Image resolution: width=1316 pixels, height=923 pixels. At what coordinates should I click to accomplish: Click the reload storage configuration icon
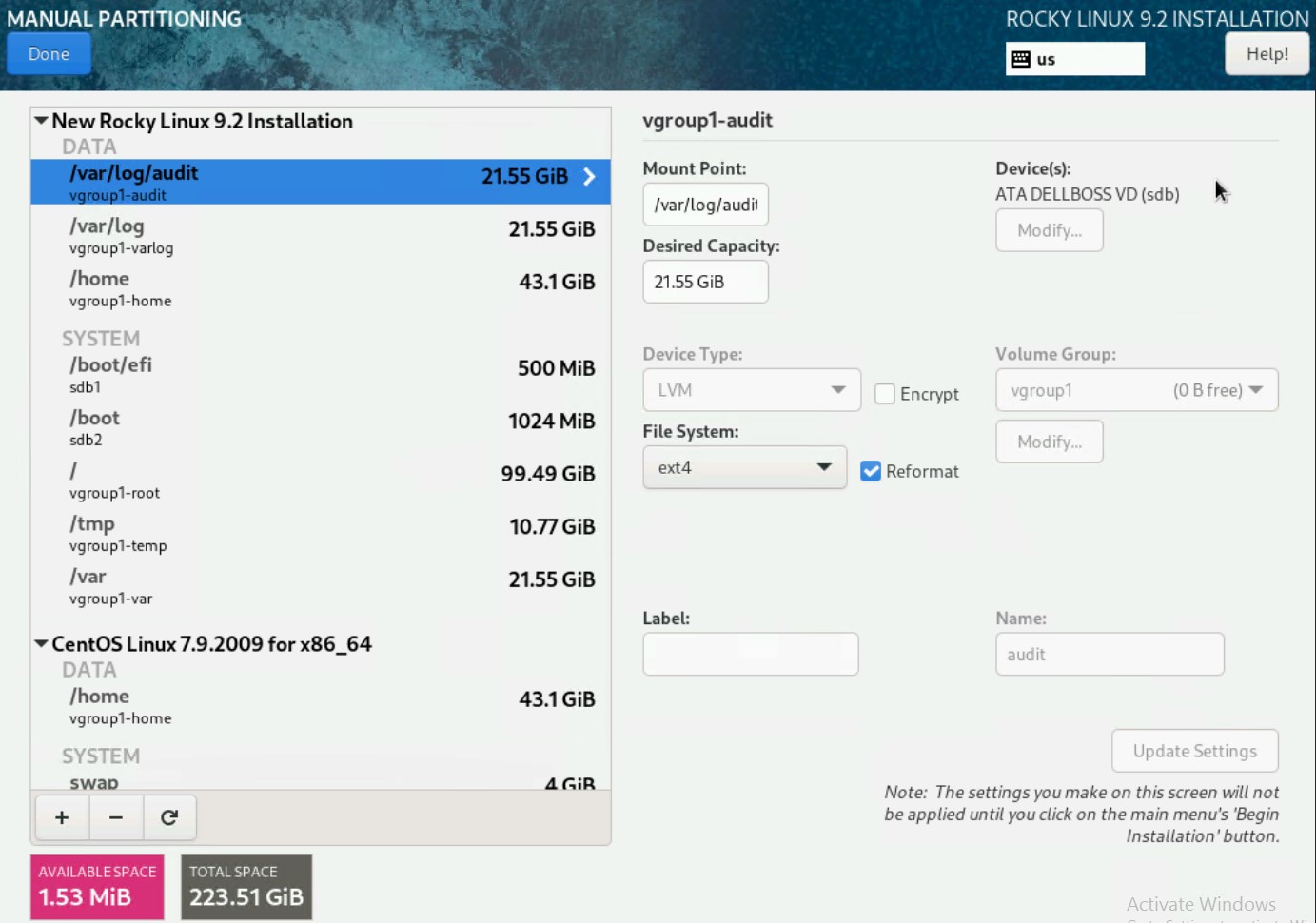click(169, 817)
